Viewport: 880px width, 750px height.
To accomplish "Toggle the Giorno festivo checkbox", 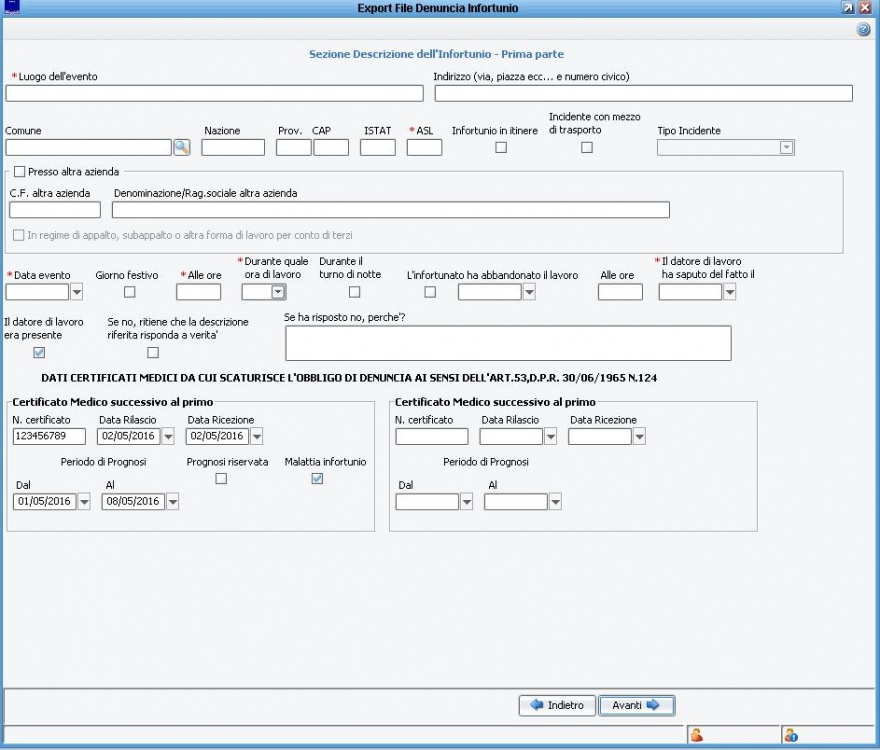I will click(x=129, y=292).
